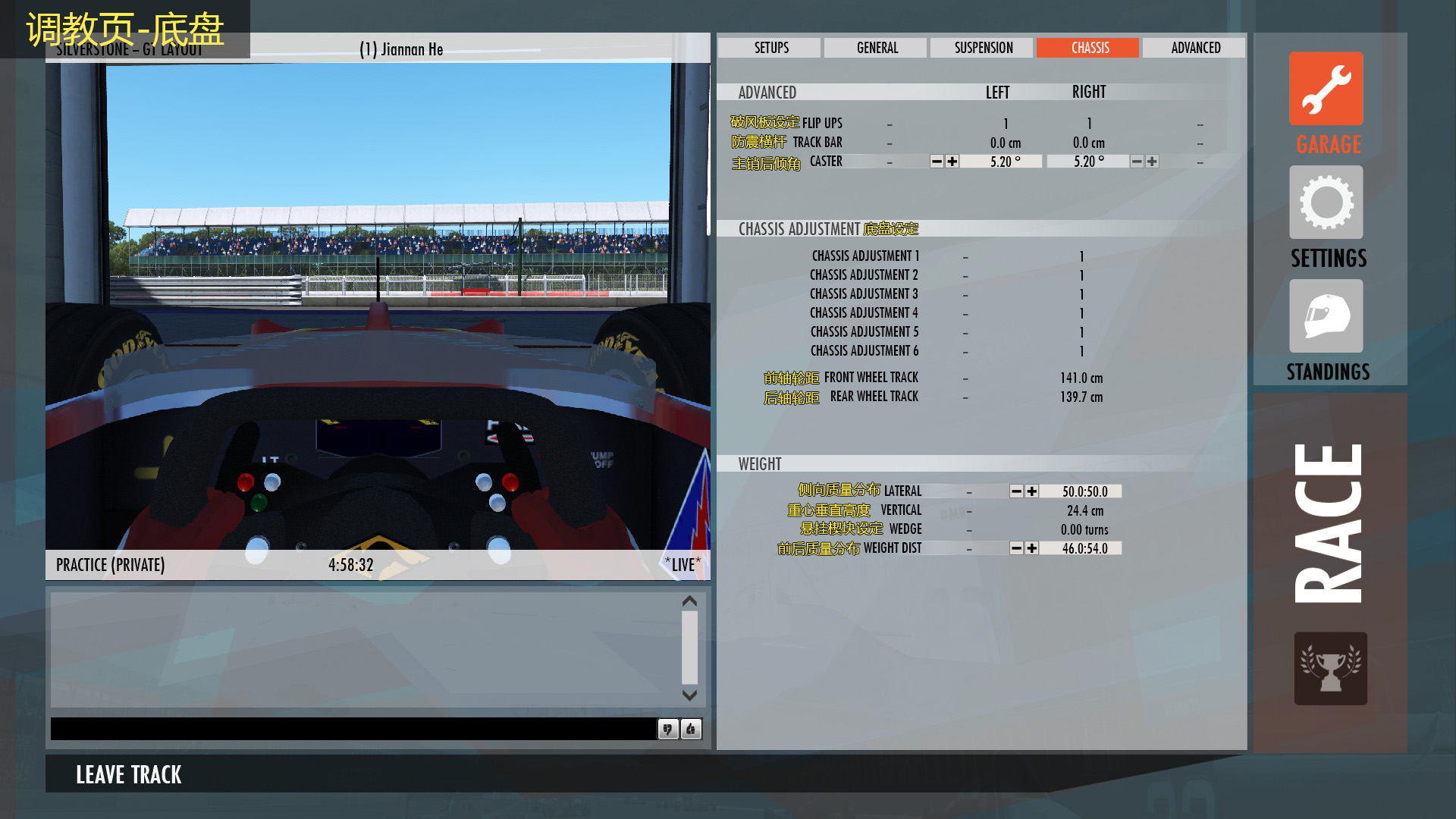Viewport: 1456px width, 819px height.
Task: Click the live cockpit camera view
Action: [x=378, y=306]
